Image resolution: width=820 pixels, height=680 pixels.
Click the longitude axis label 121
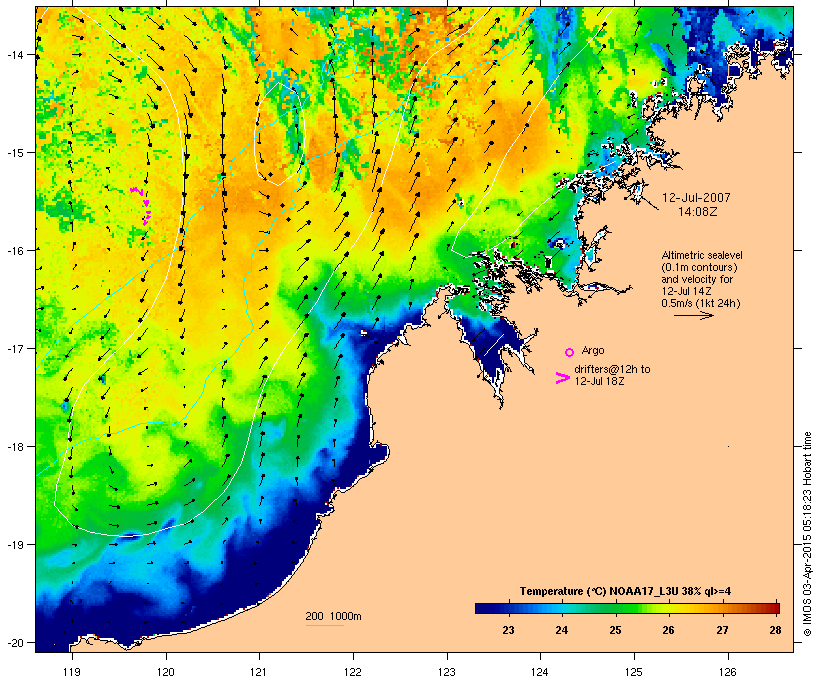(259, 672)
